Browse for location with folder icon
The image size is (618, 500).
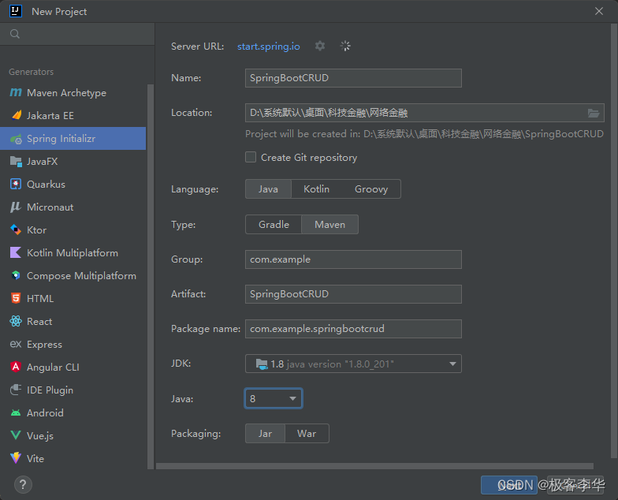tap(594, 113)
